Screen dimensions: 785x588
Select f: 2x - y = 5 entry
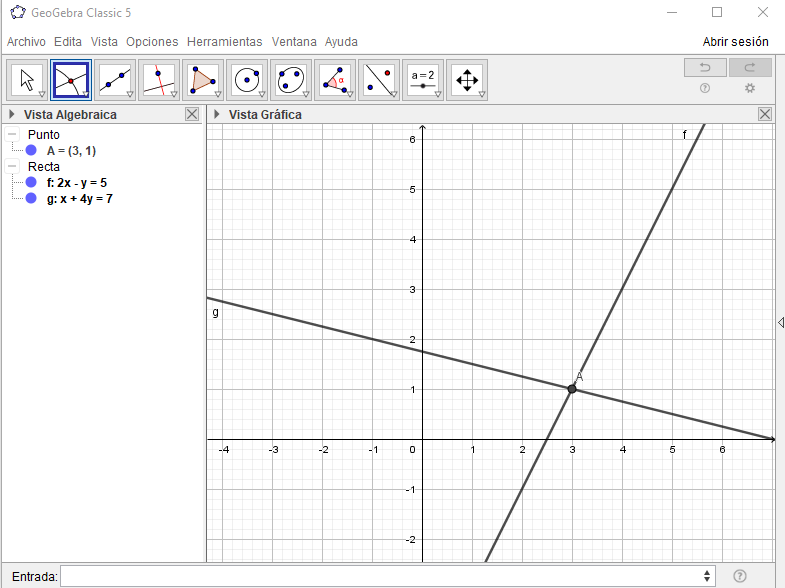(x=77, y=183)
